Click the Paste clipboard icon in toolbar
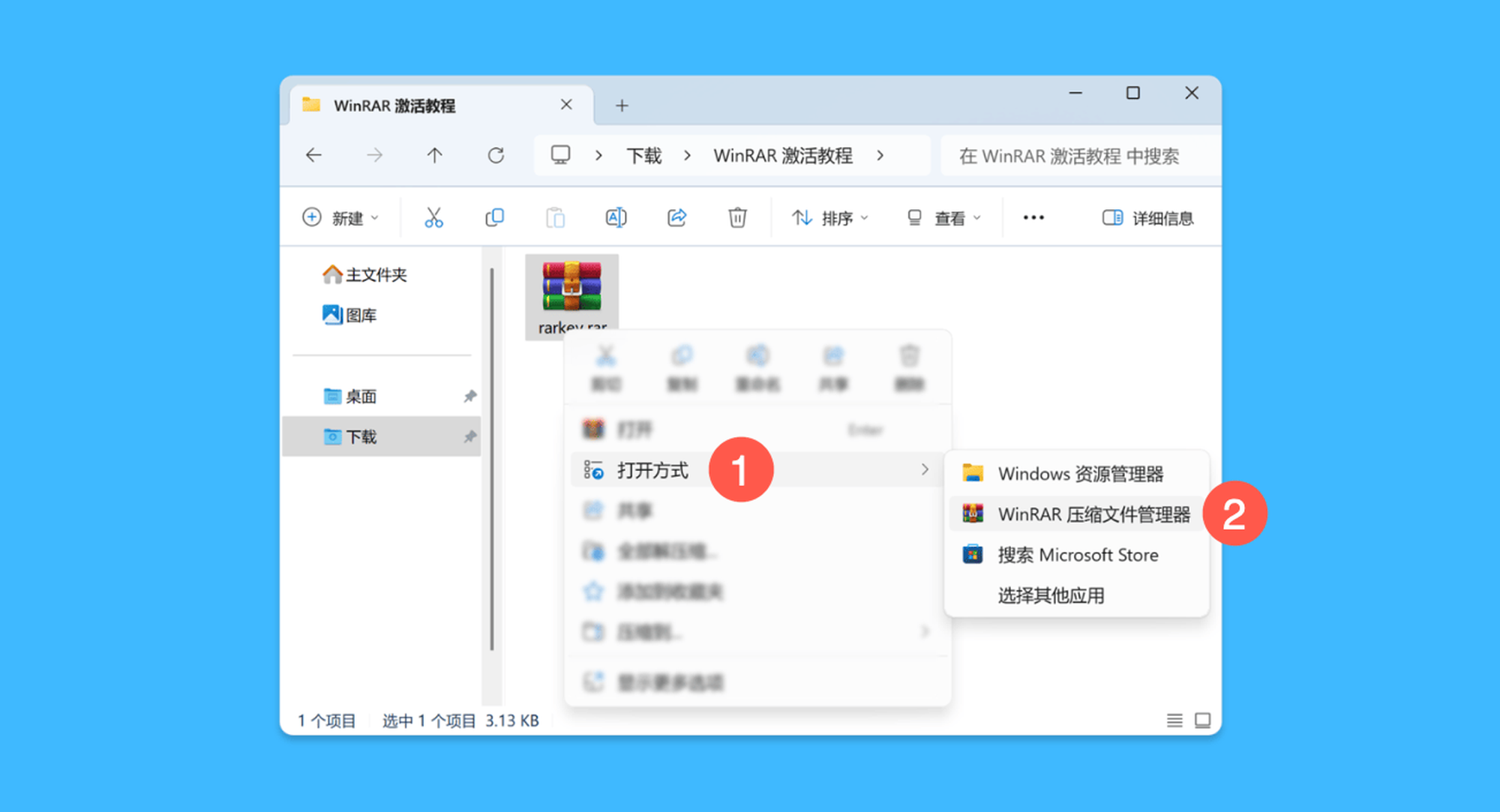Image resolution: width=1500 pixels, height=812 pixels. click(555, 217)
